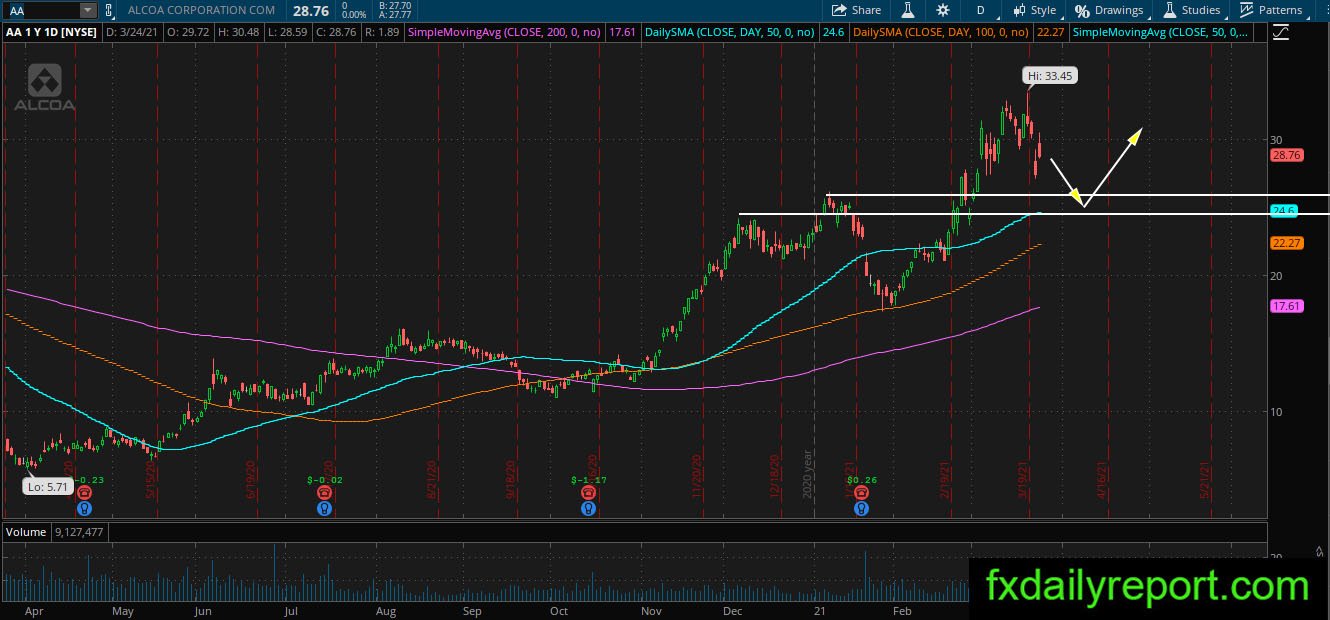Click the Volume panel label
This screenshot has height=620, width=1330.
point(26,532)
